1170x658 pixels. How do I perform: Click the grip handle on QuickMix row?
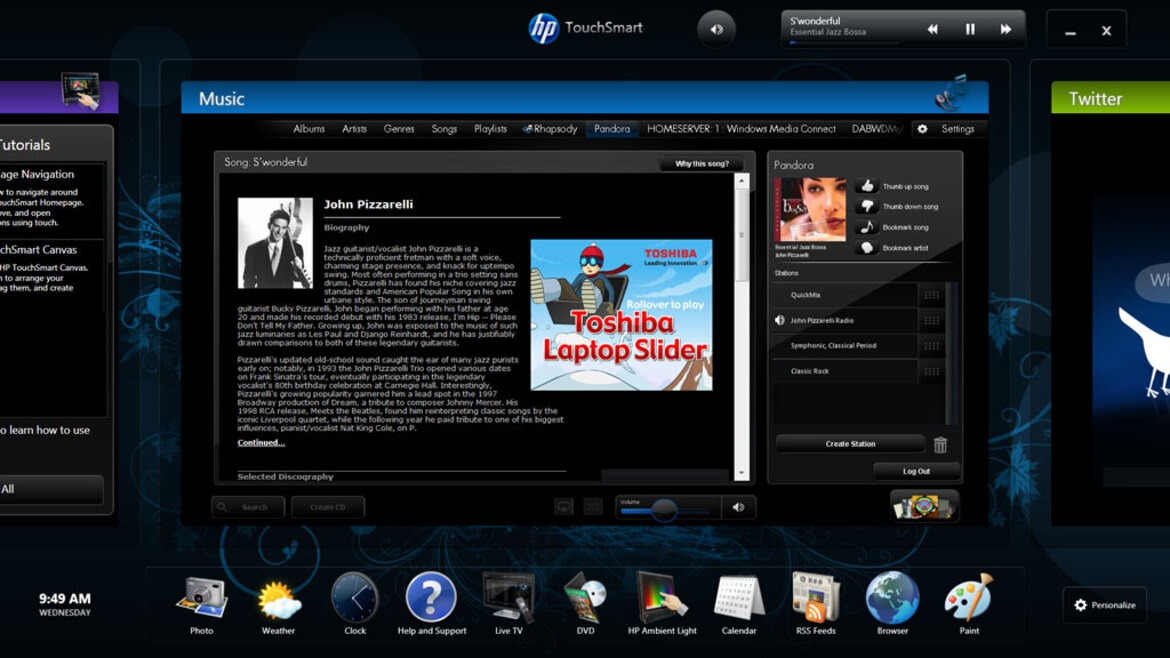click(931, 295)
